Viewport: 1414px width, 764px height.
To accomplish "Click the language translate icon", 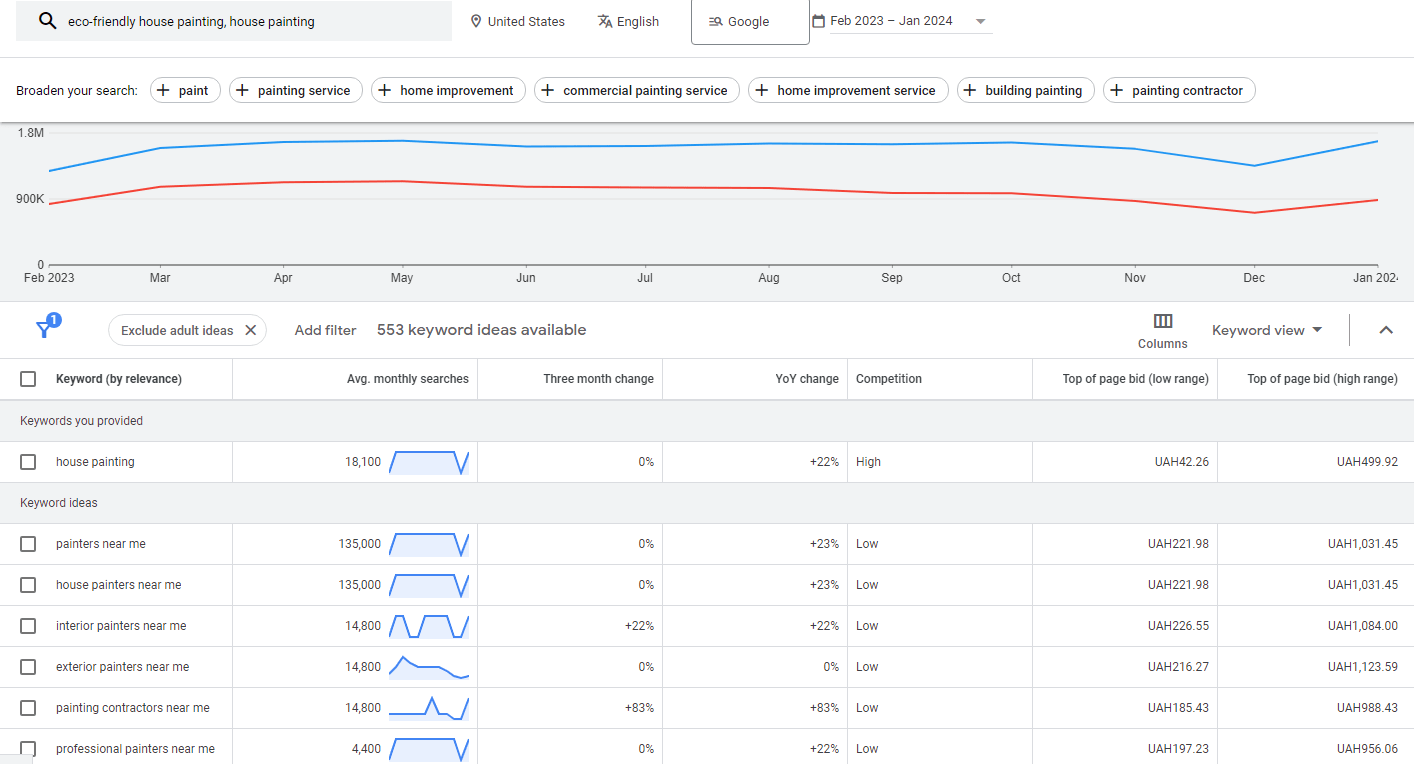I will pyautogui.click(x=605, y=21).
